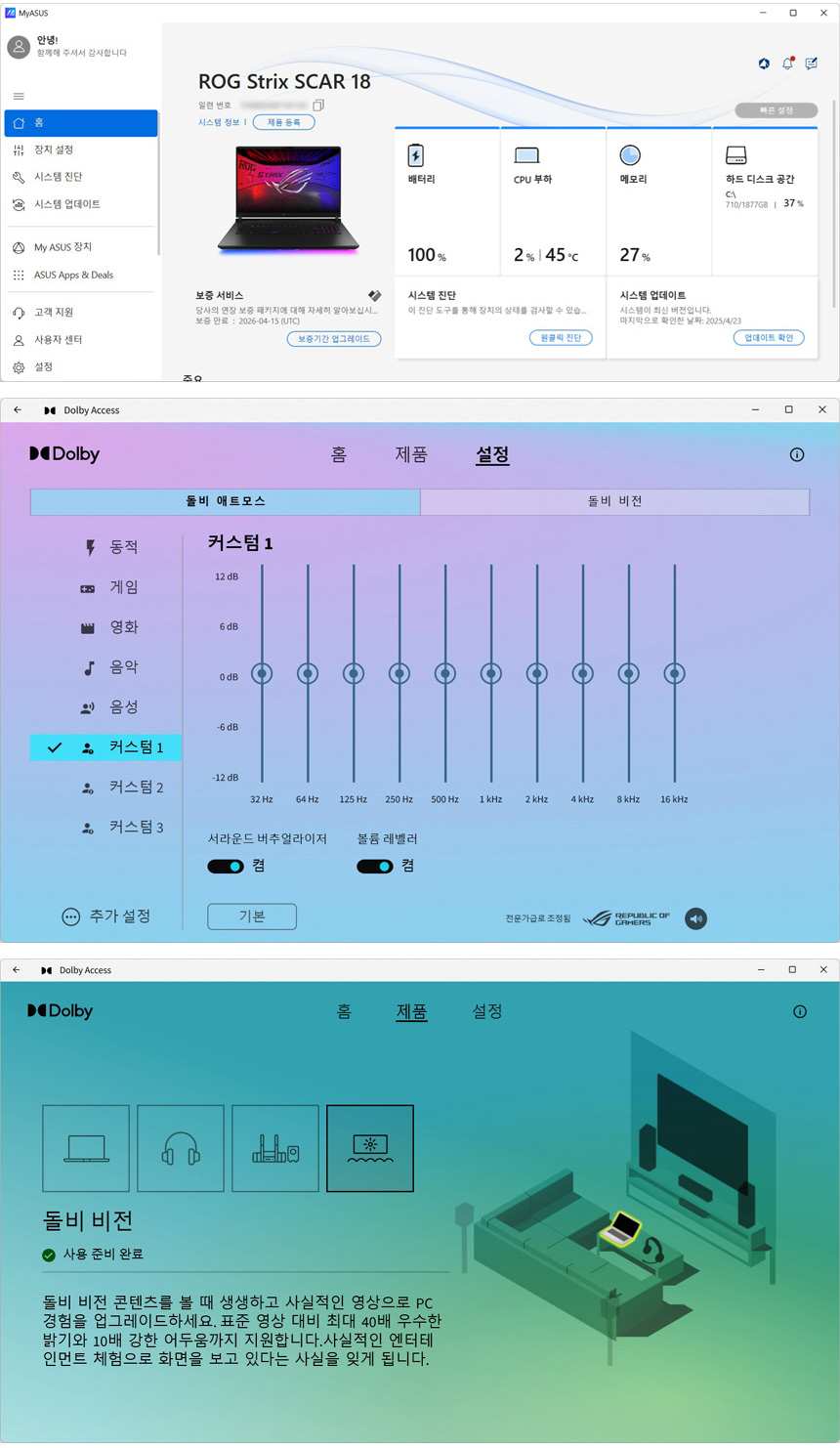Copy the serial number with copy icon
The width and height of the screenshot is (840, 1448).
(318, 106)
